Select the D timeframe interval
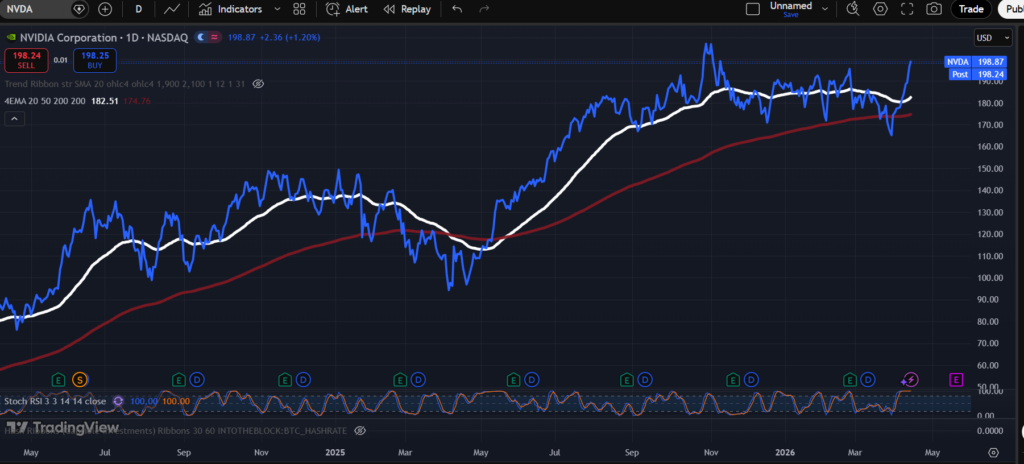Image resolution: width=1024 pixels, height=464 pixels. (139, 9)
